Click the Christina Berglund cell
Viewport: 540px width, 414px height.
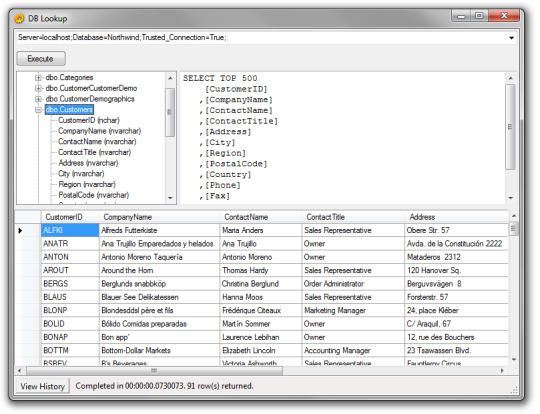tap(261, 284)
